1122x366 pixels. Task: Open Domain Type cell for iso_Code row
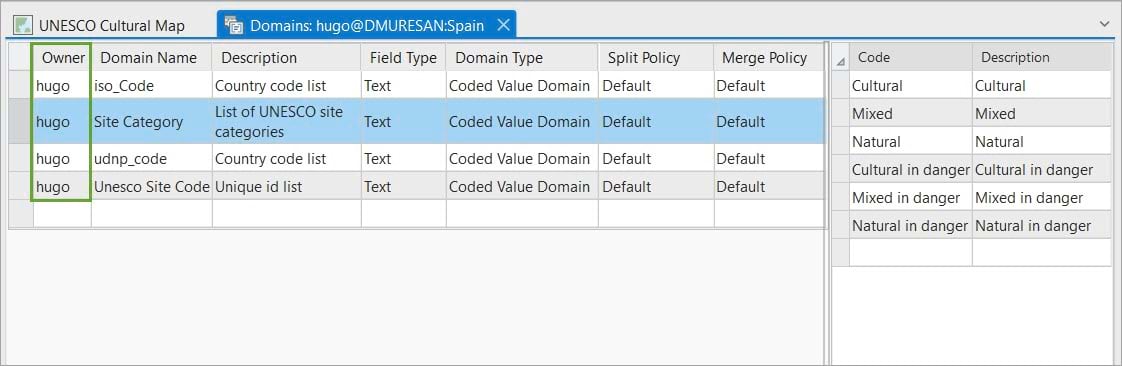(522, 85)
